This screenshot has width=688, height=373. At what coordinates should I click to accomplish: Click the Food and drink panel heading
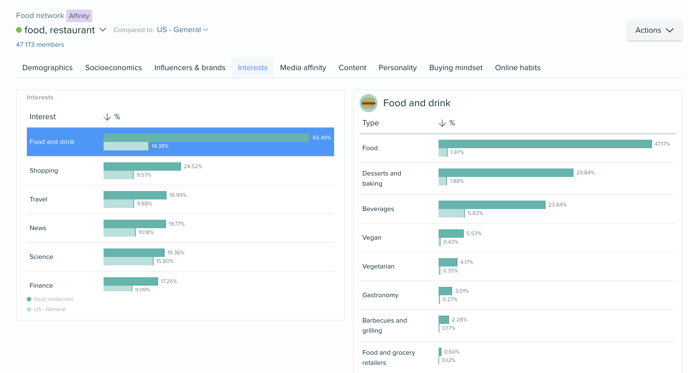pyautogui.click(x=416, y=103)
